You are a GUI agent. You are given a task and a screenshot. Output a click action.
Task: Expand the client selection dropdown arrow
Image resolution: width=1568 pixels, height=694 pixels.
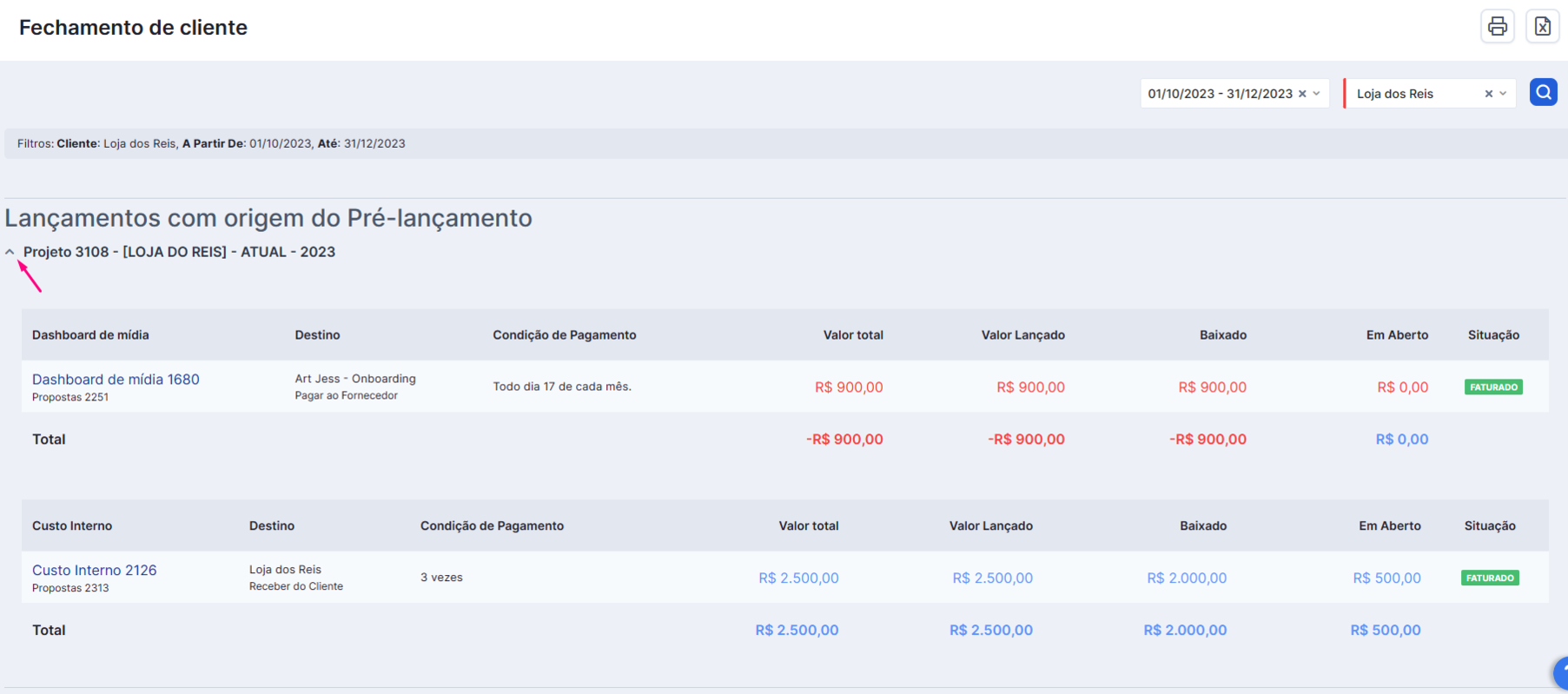coord(1503,94)
